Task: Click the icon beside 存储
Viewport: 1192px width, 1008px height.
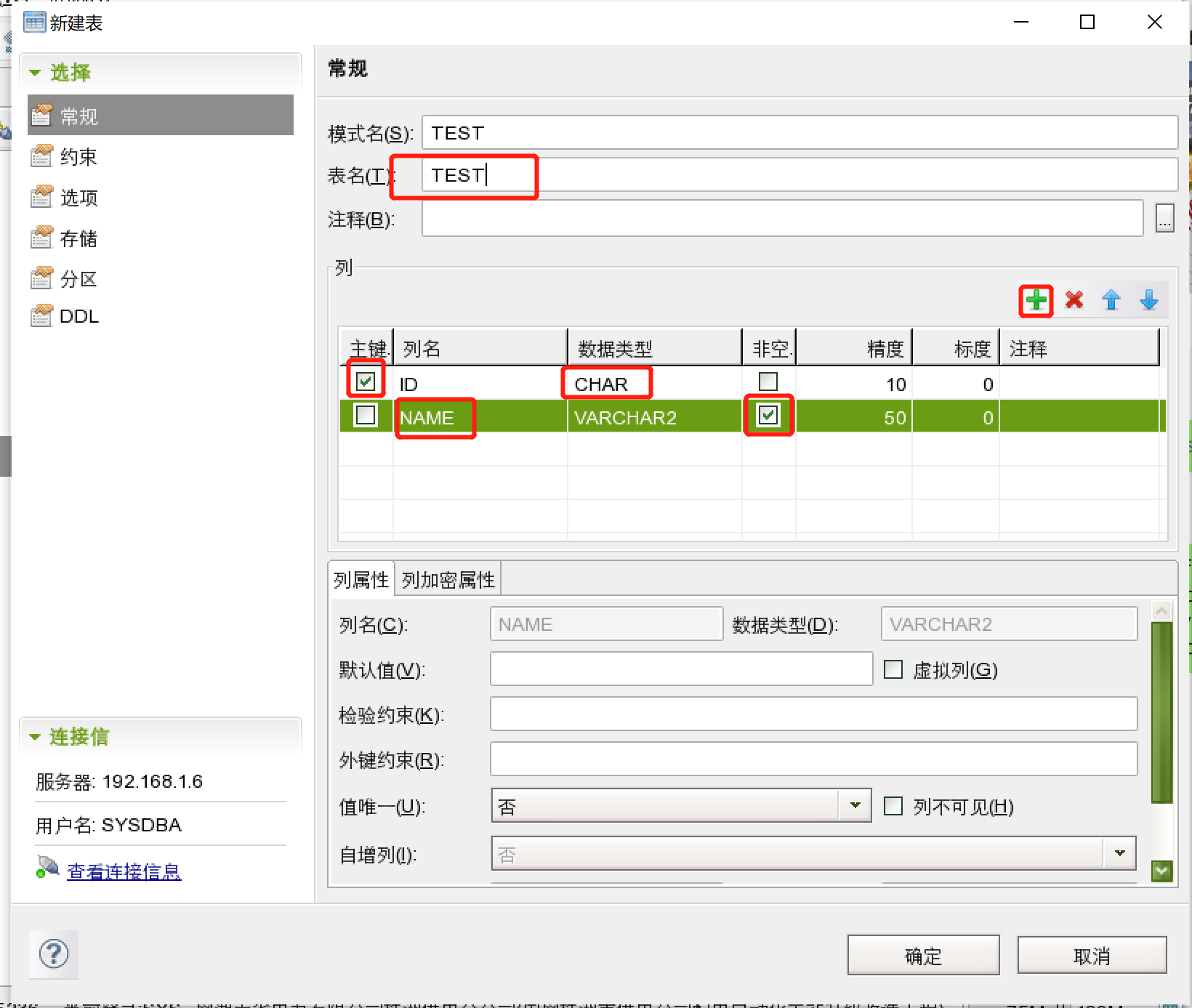Action: (x=42, y=238)
